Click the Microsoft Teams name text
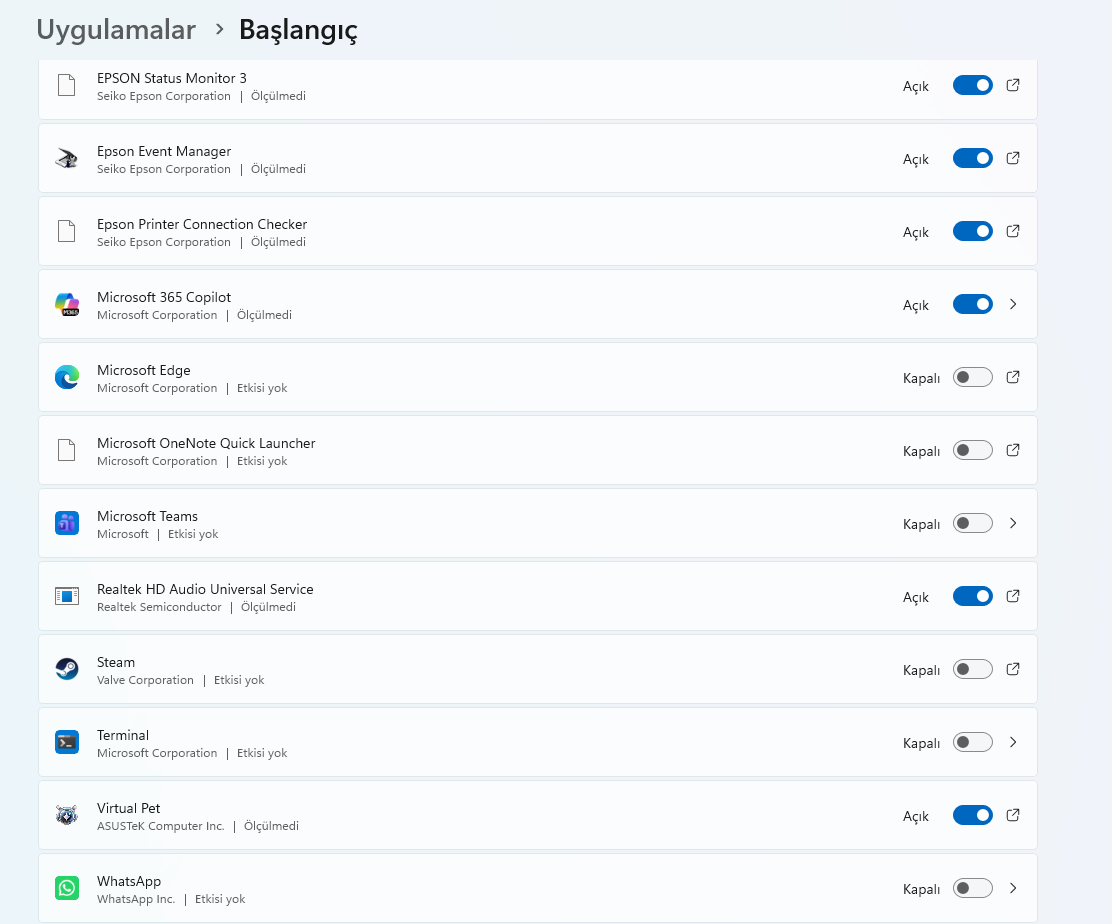The image size is (1112, 924). pos(148,516)
